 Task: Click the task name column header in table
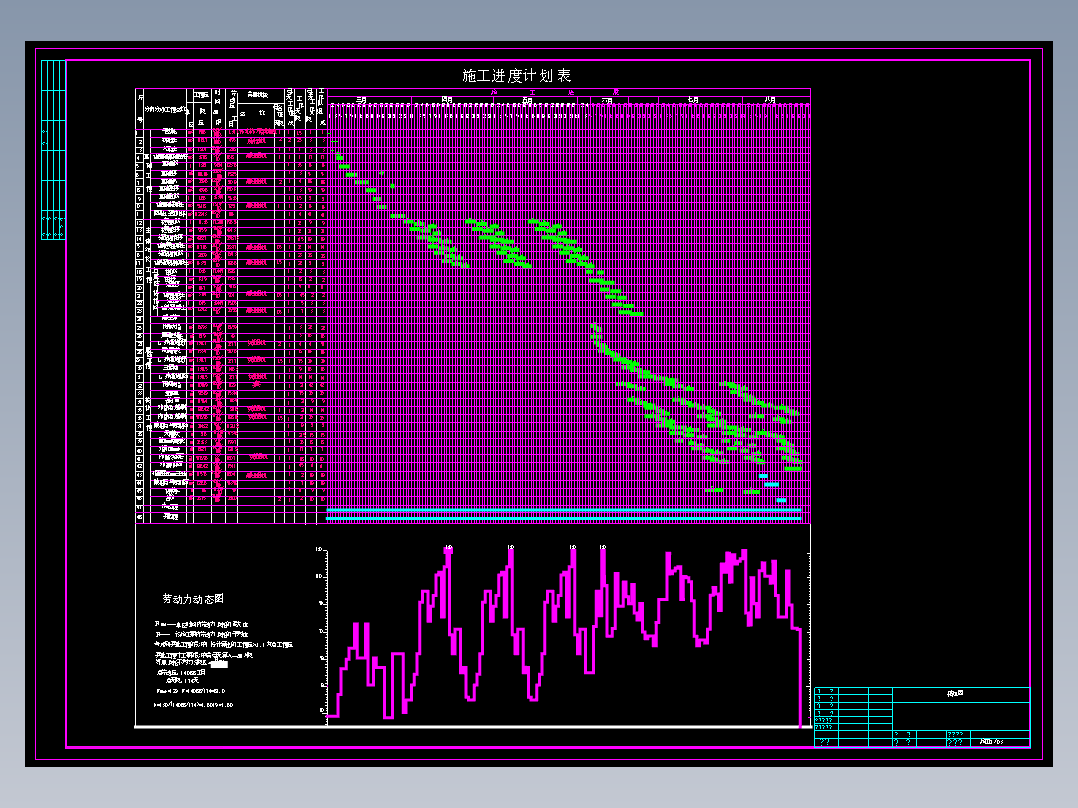click(165, 109)
